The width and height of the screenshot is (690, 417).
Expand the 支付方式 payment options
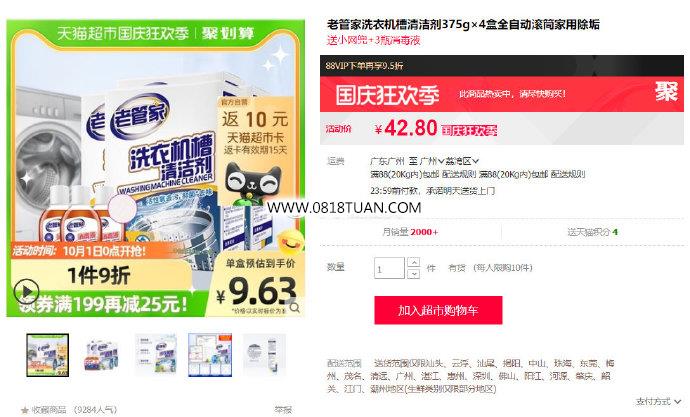point(659,401)
